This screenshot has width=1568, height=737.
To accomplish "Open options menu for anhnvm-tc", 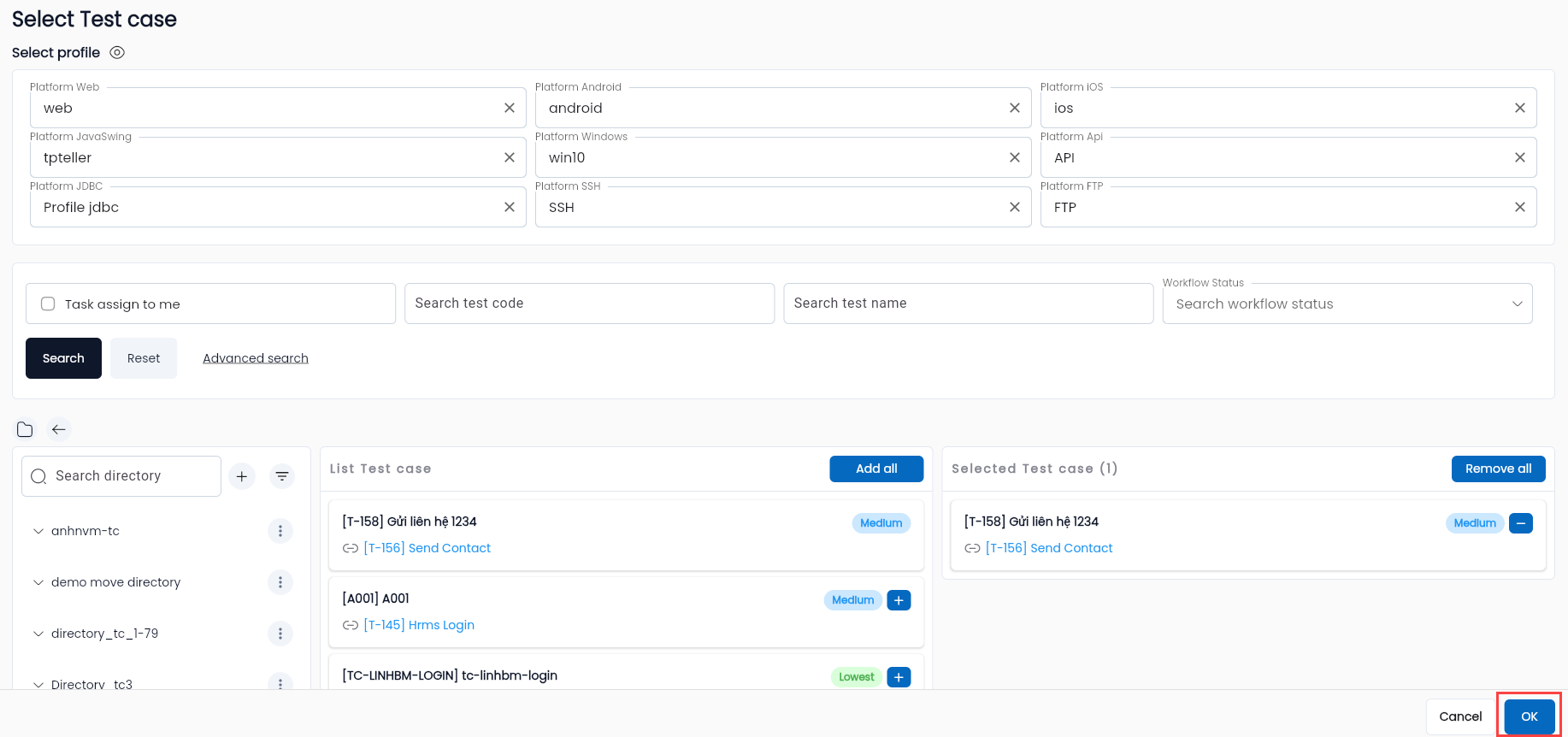I will (280, 531).
